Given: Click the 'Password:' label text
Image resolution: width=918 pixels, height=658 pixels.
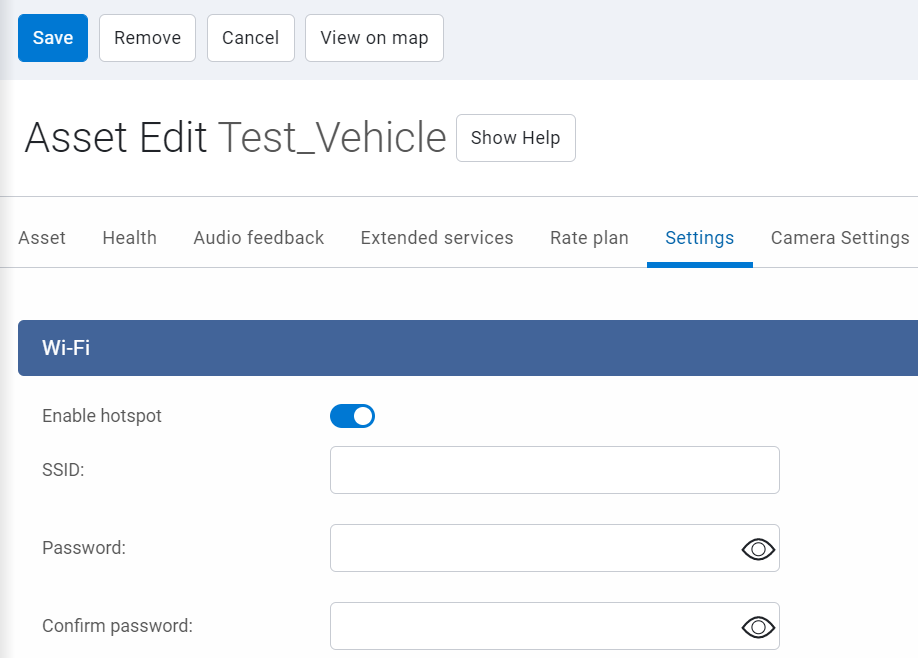Looking at the screenshot, I should pyautogui.click(x=84, y=547).
